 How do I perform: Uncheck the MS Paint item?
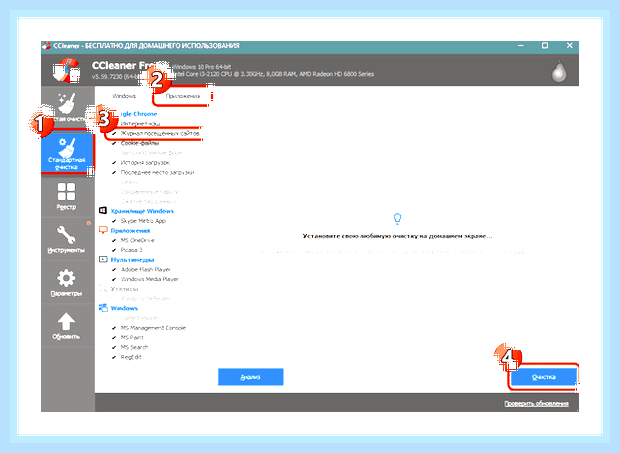click(x=114, y=338)
